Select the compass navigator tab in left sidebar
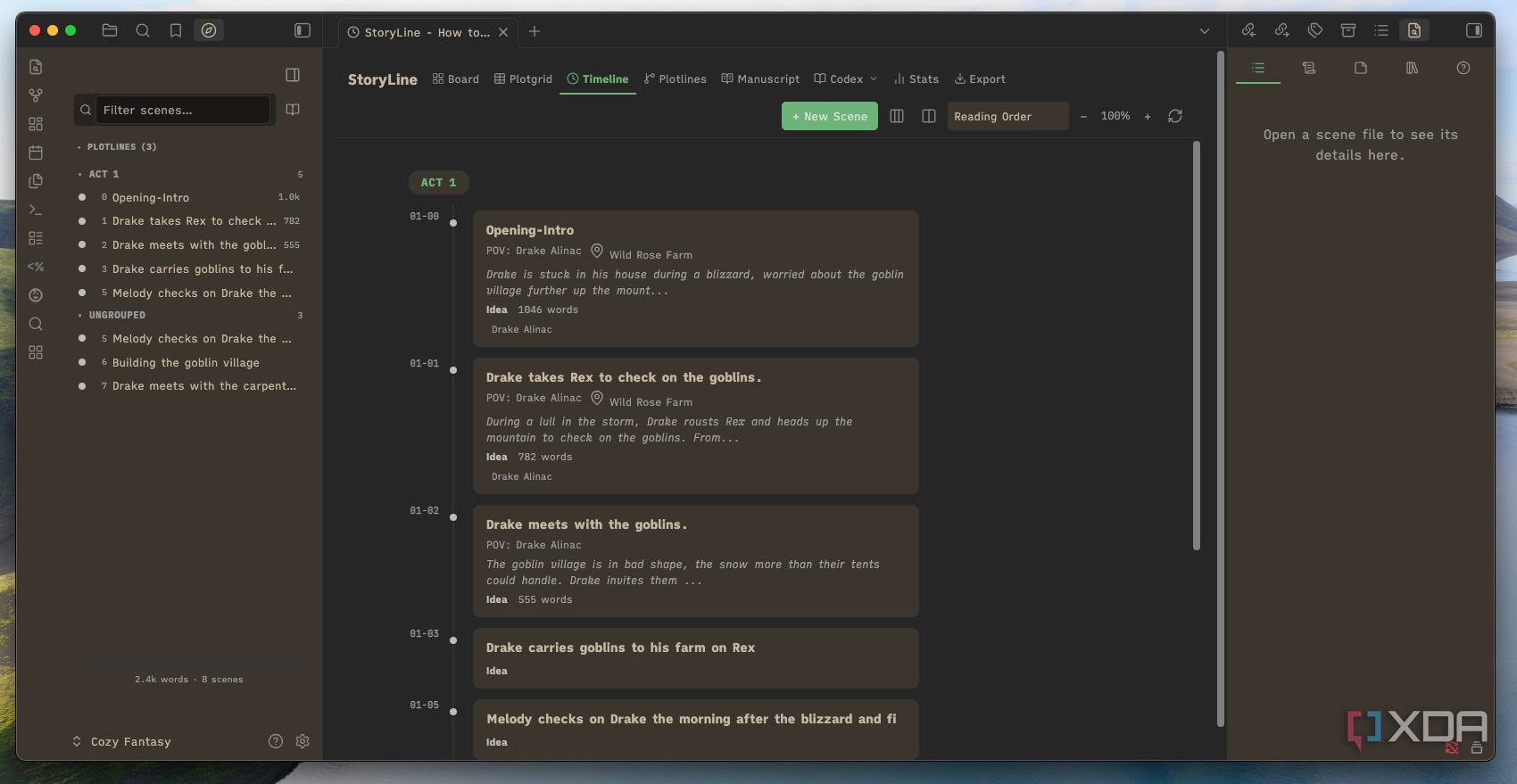 (x=209, y=30)
